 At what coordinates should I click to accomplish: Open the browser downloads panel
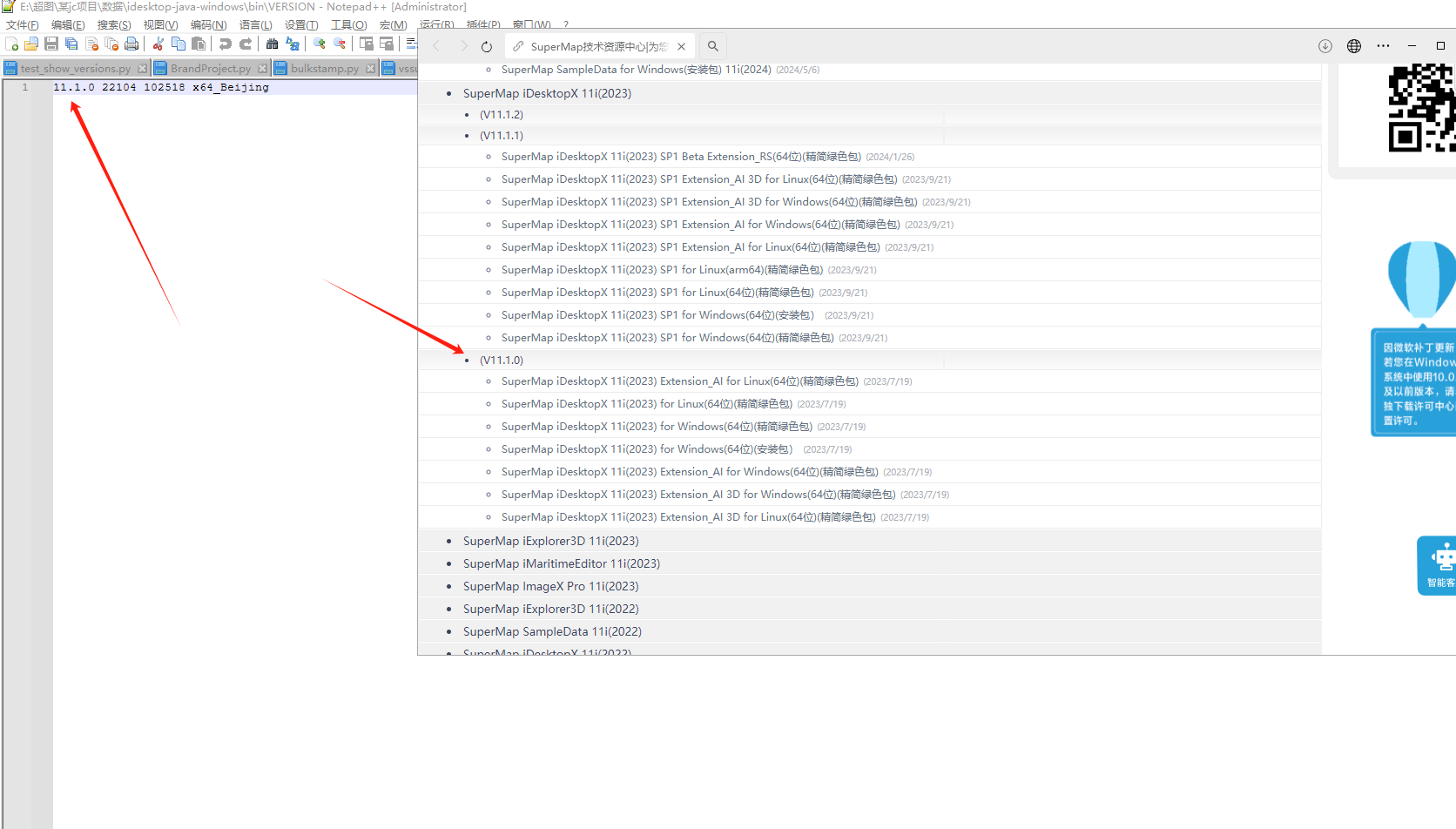pos(1325,45)
